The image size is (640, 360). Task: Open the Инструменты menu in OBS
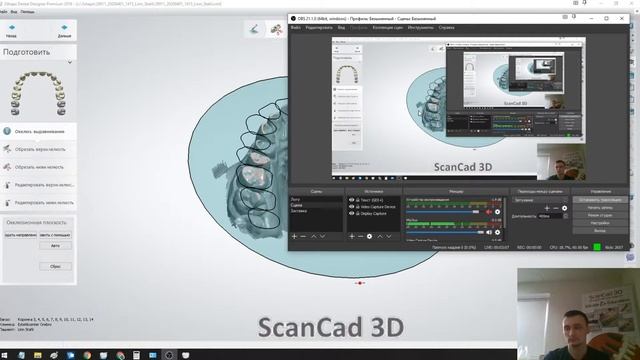click(x=421, y=28)
